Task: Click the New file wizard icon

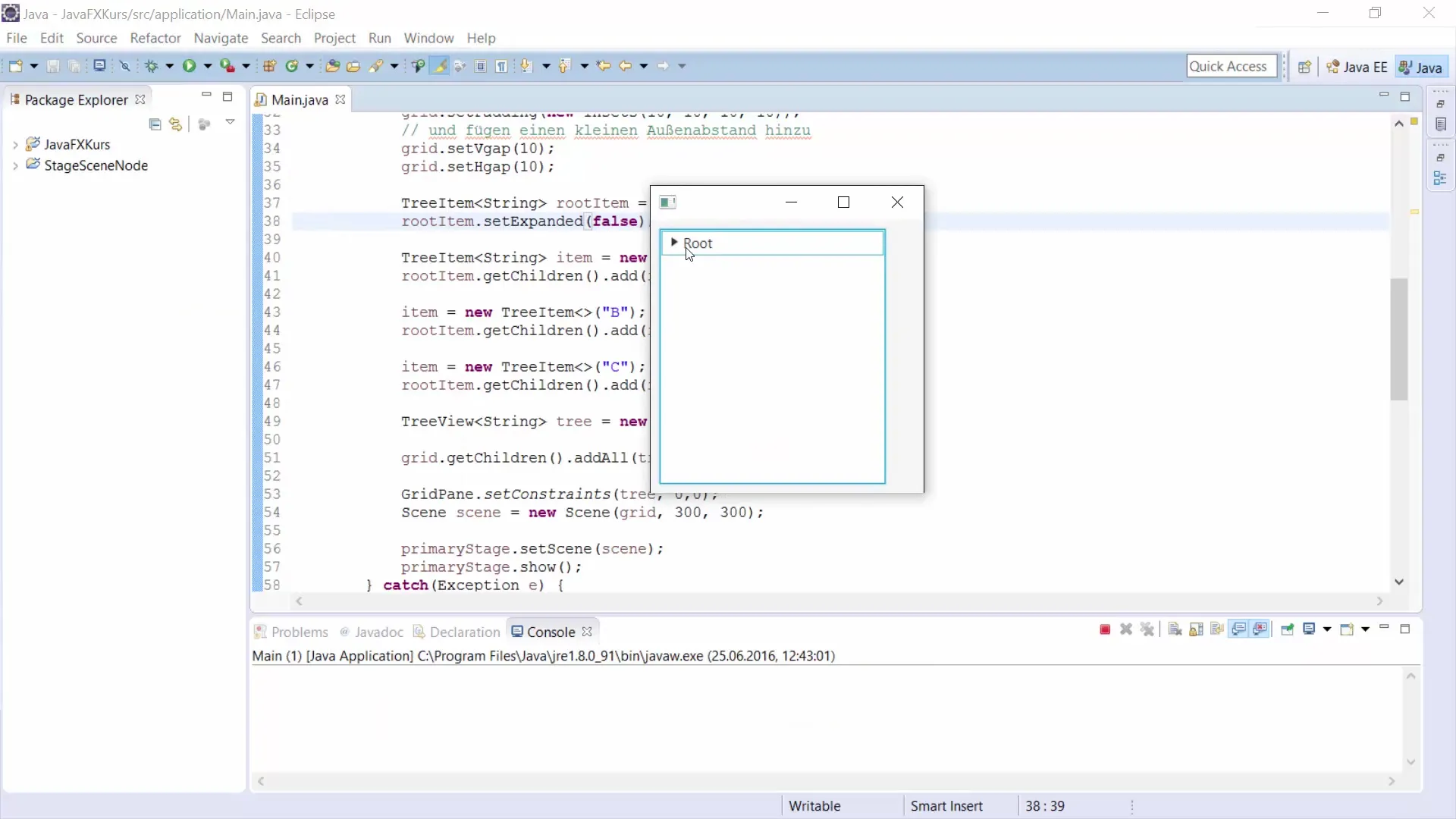Action: (15, 66)
